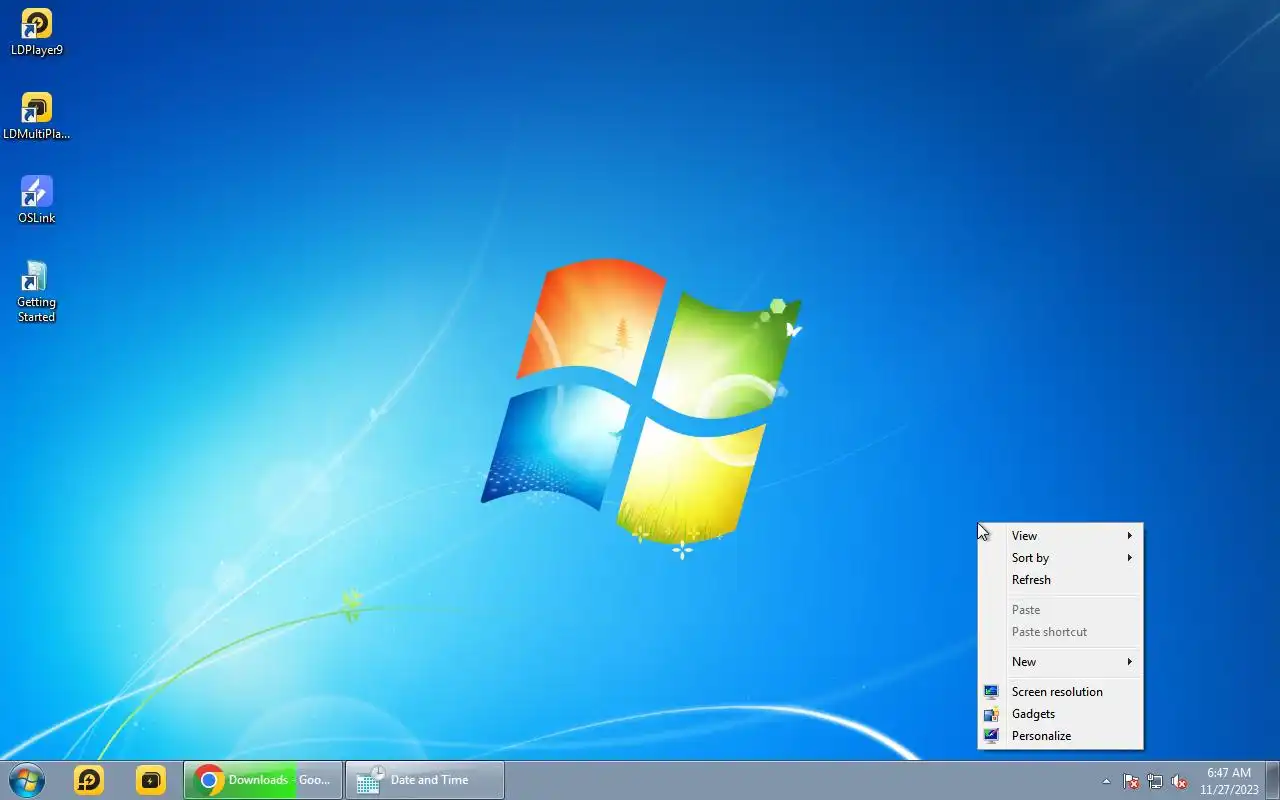Open Screen resolution from context menu
The image size is (1280, 800).
1060,692
